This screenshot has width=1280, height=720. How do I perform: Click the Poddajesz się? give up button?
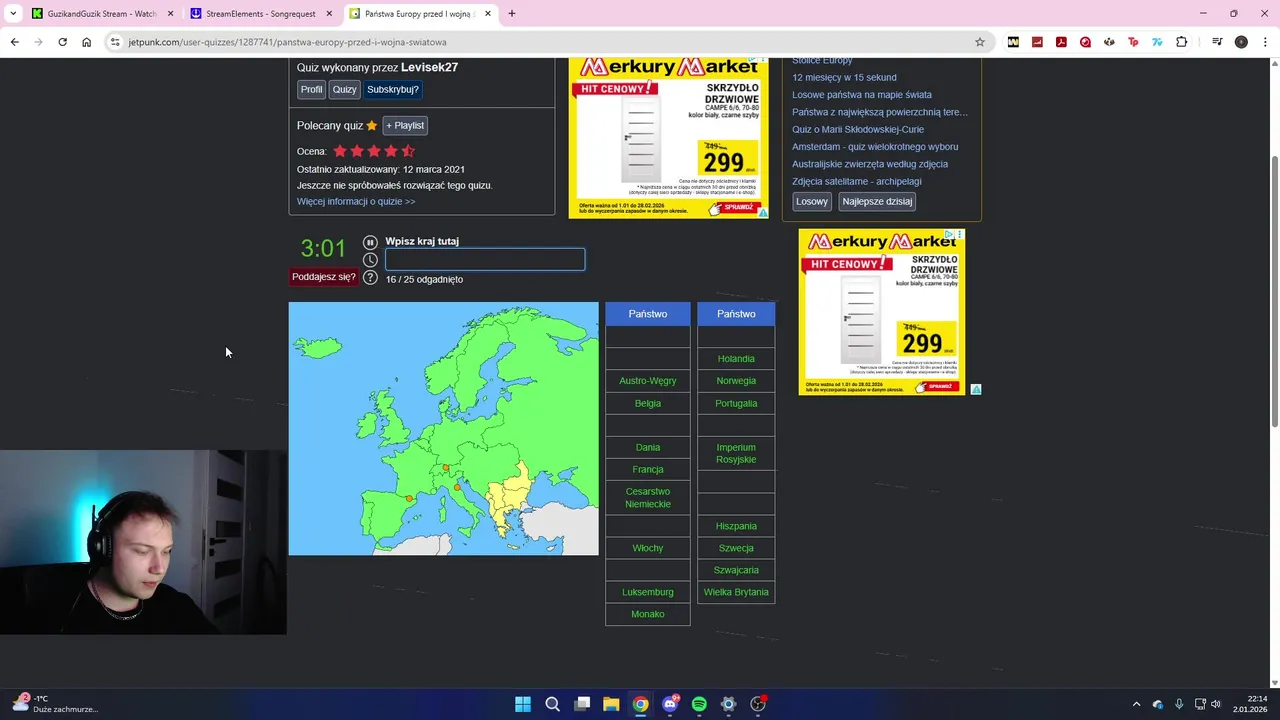(x=323, y=277)
